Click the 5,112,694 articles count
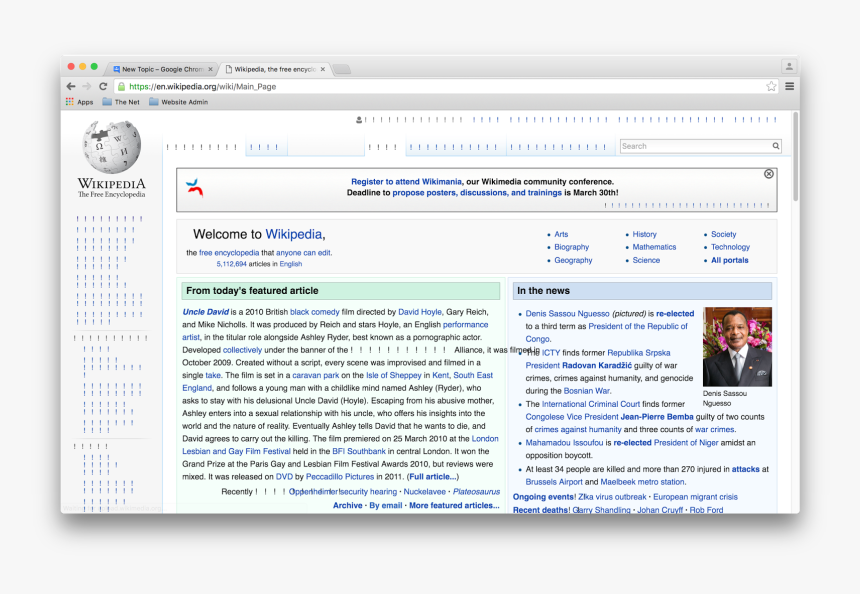This screenshot has width=860, height=594. coord(231,264)
